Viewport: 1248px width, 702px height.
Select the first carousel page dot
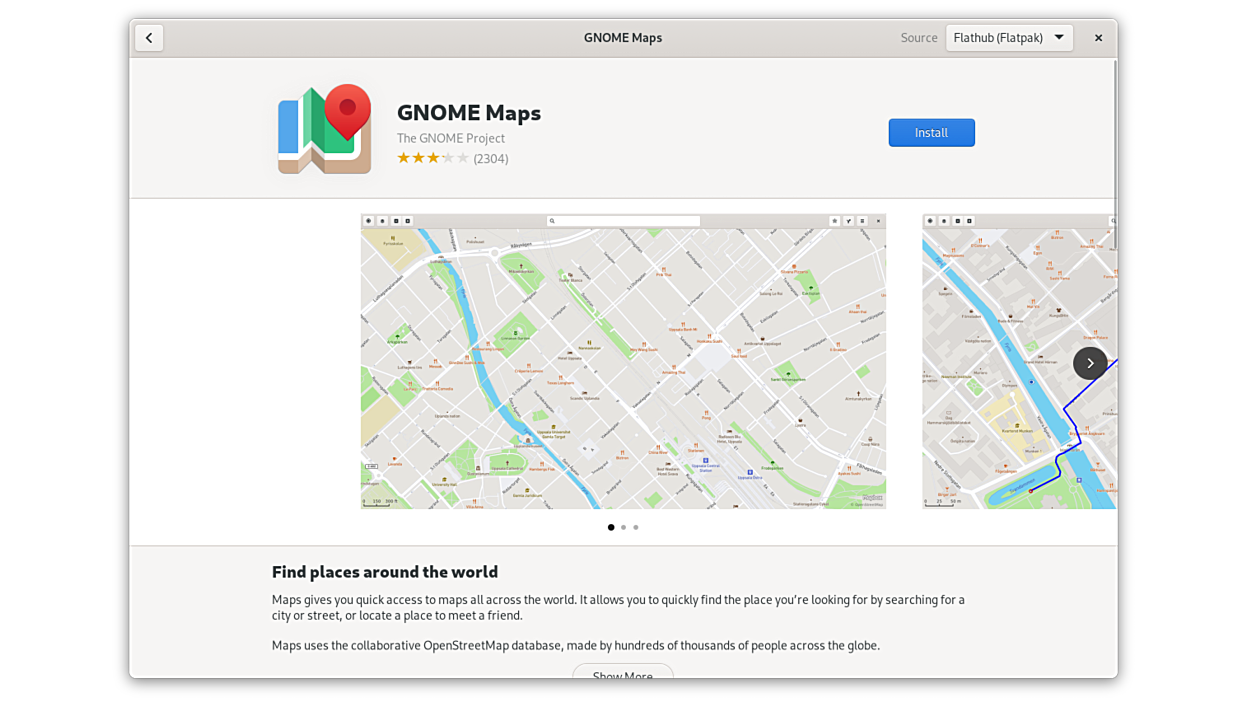pos(611,527)
